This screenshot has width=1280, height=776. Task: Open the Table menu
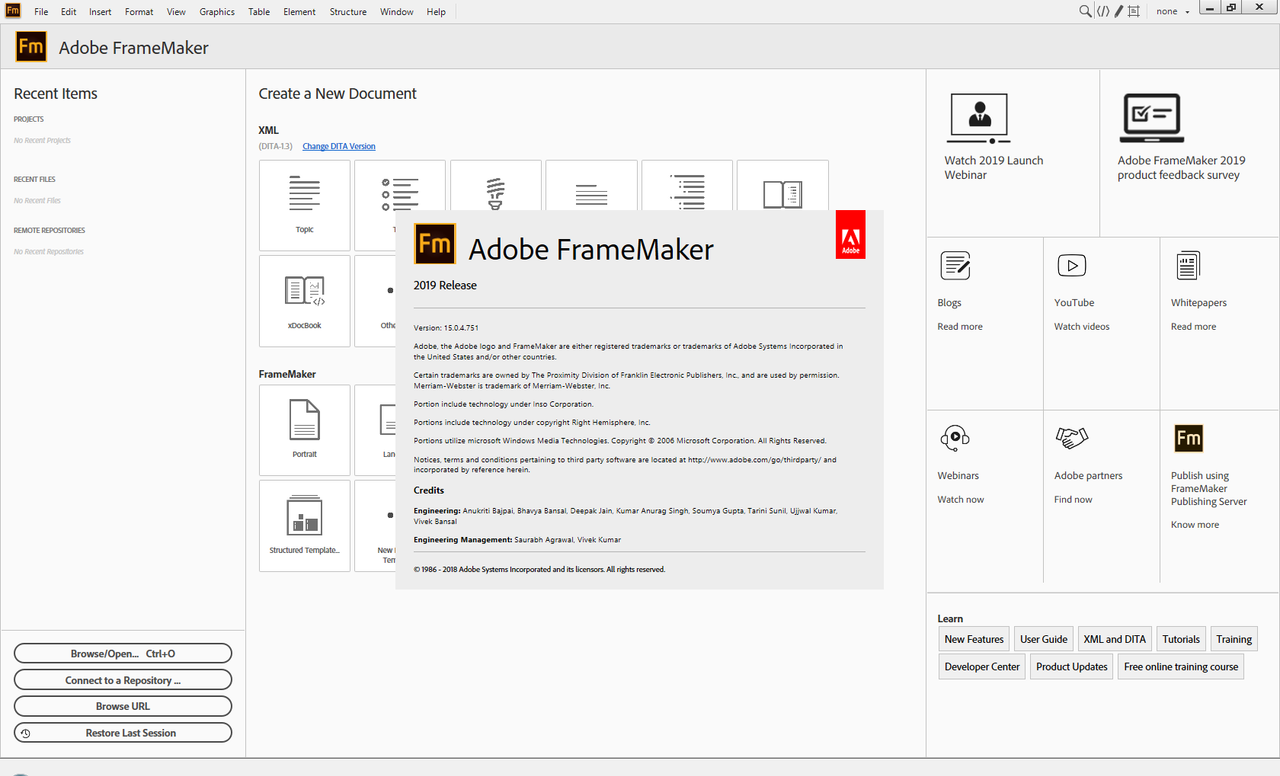point(259,12)
